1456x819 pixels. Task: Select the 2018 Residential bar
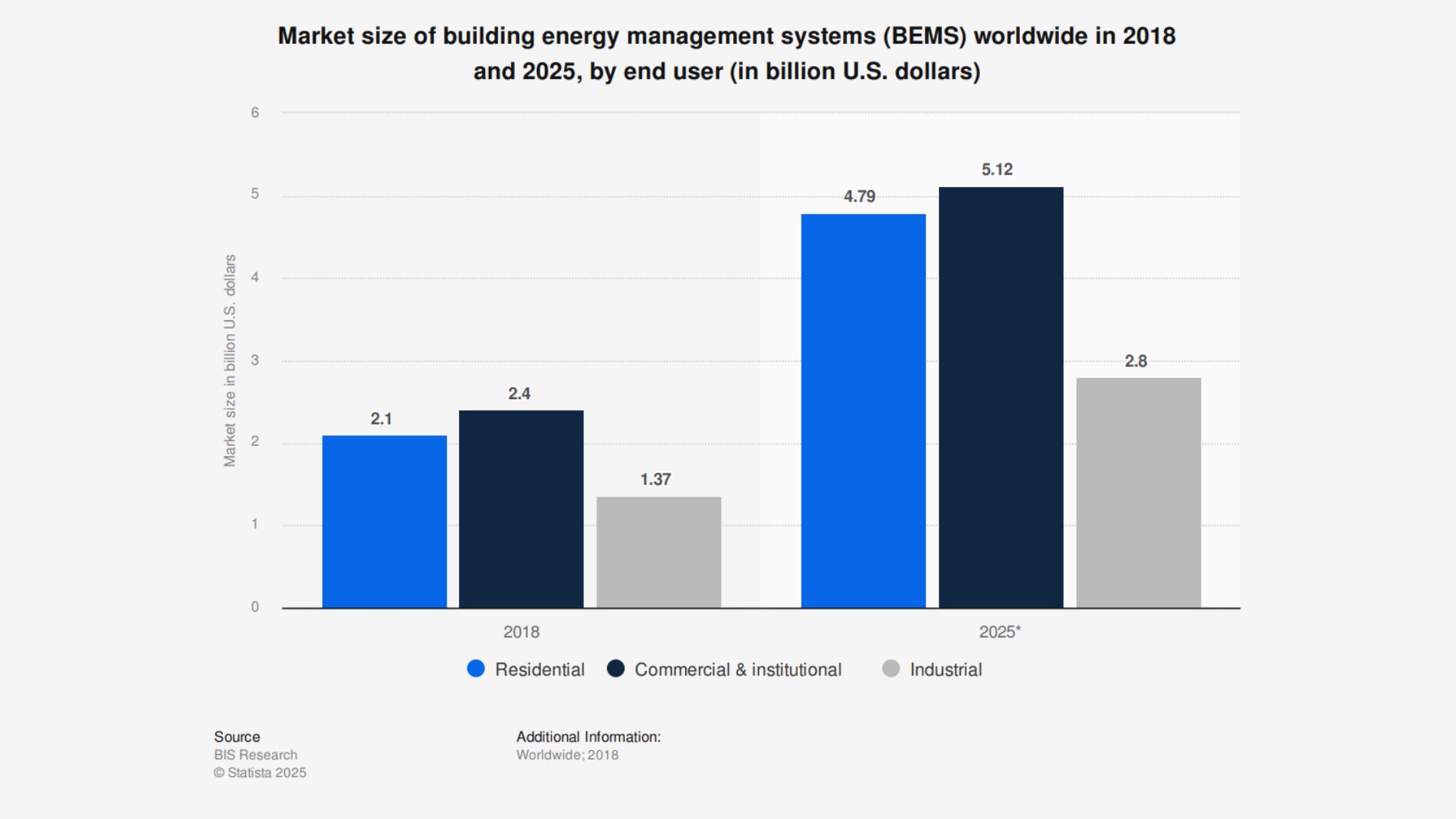384,521
